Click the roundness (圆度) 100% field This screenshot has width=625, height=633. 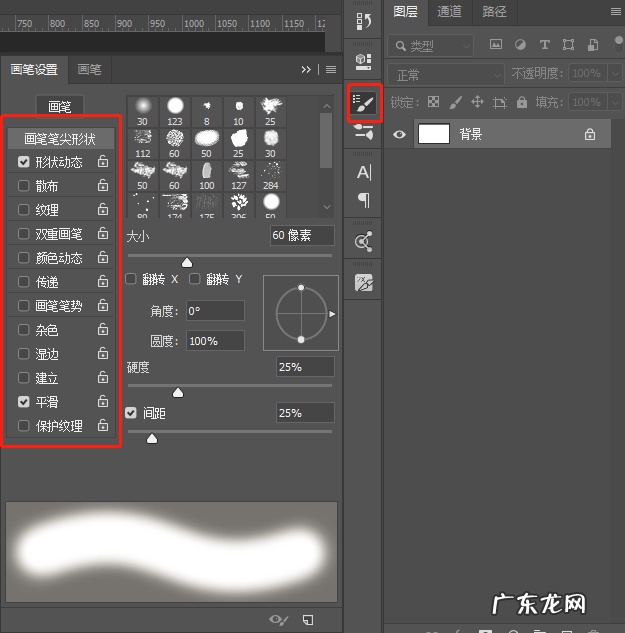pyautogui.click(x=215, y=341)
